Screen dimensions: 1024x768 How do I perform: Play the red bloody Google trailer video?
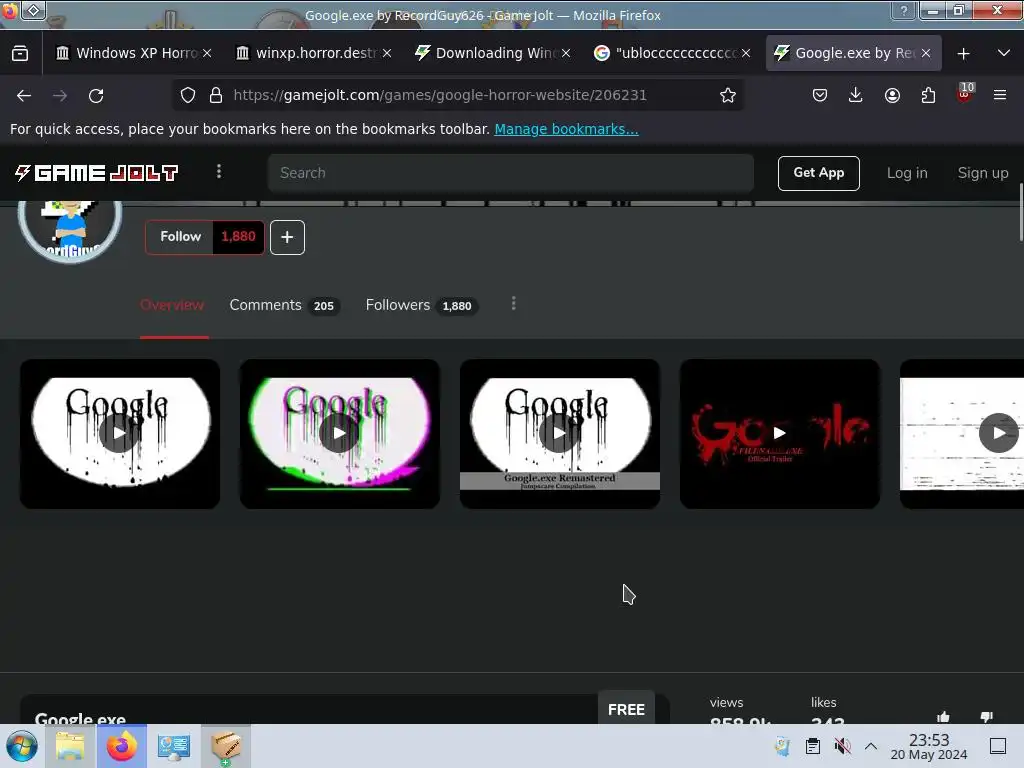(x=780, y=434)
